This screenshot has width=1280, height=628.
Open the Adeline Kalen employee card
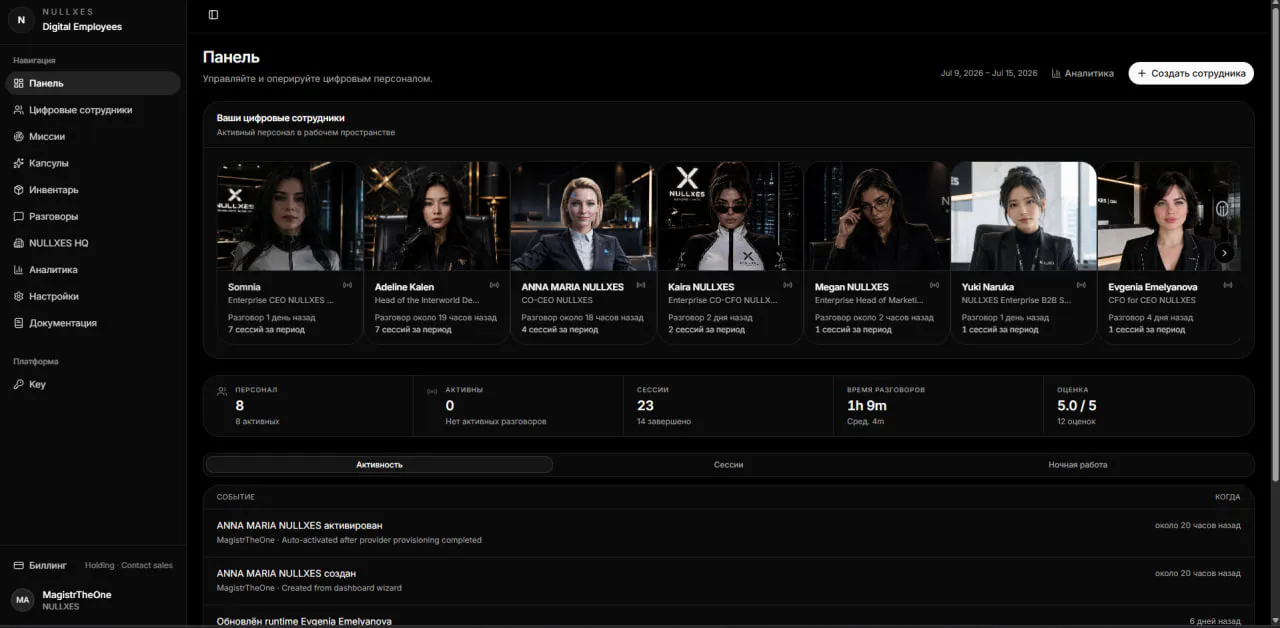[437, 253]
